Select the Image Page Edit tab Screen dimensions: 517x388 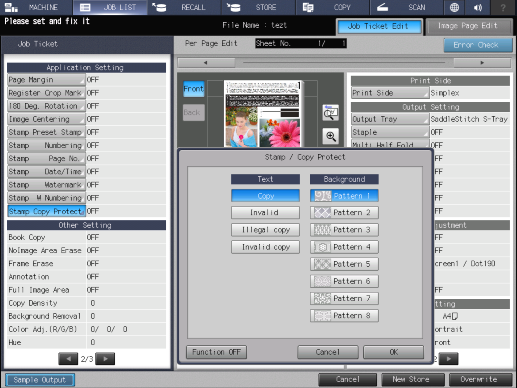pos(468,26)
